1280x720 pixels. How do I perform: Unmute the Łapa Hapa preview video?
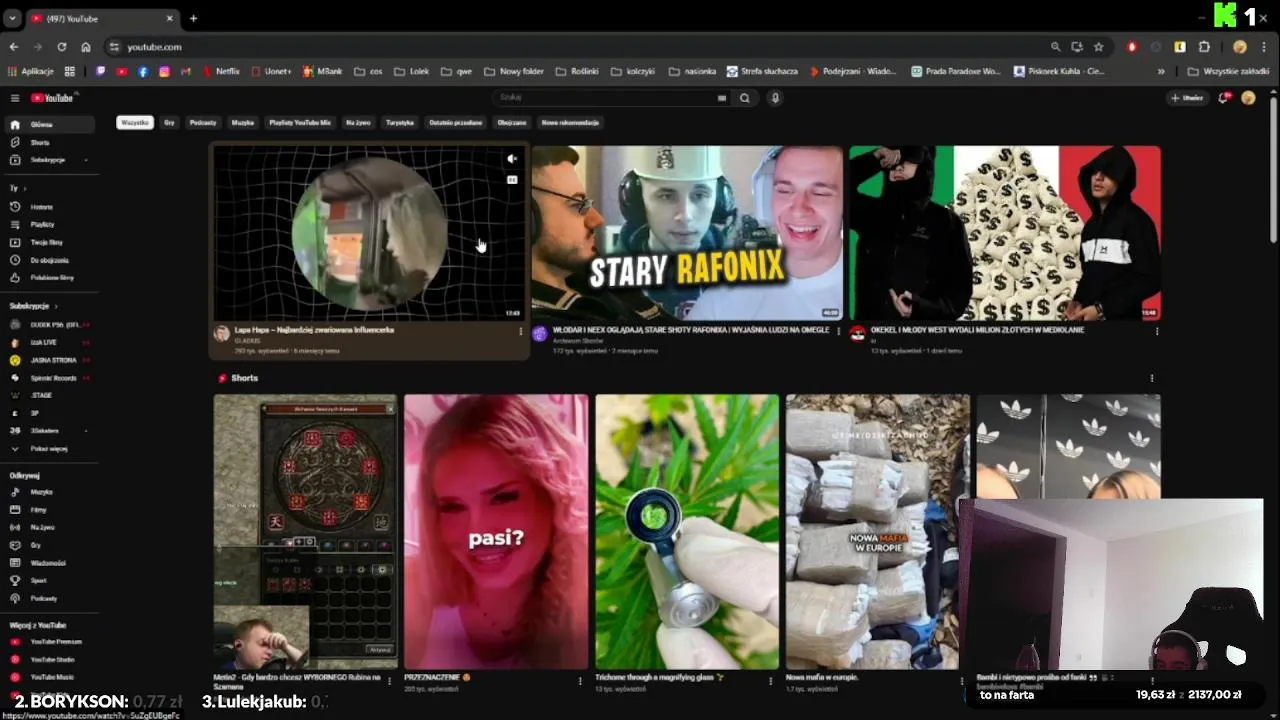(x=512, y=159)
